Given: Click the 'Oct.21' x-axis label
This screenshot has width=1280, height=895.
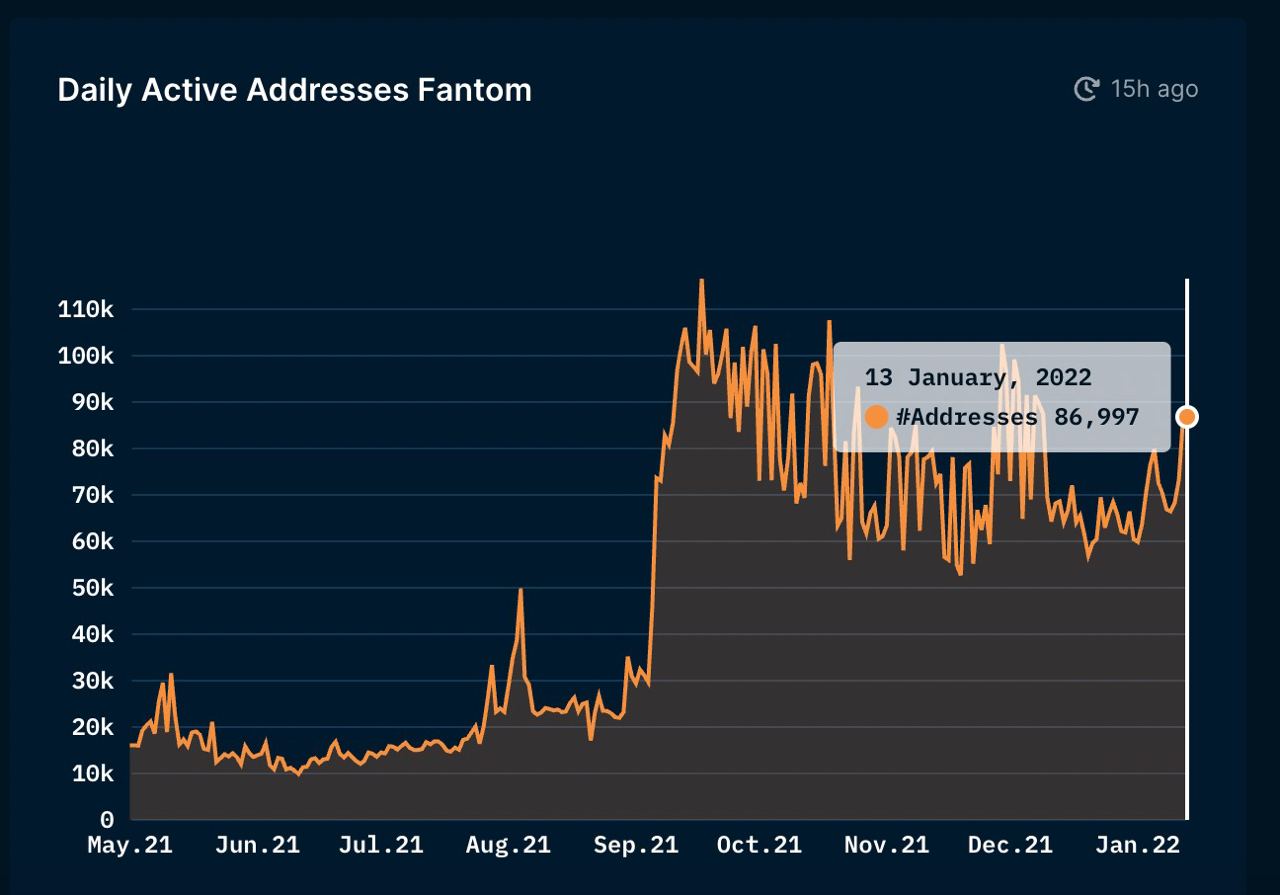Looking at the screenshot, I should 759,845.
